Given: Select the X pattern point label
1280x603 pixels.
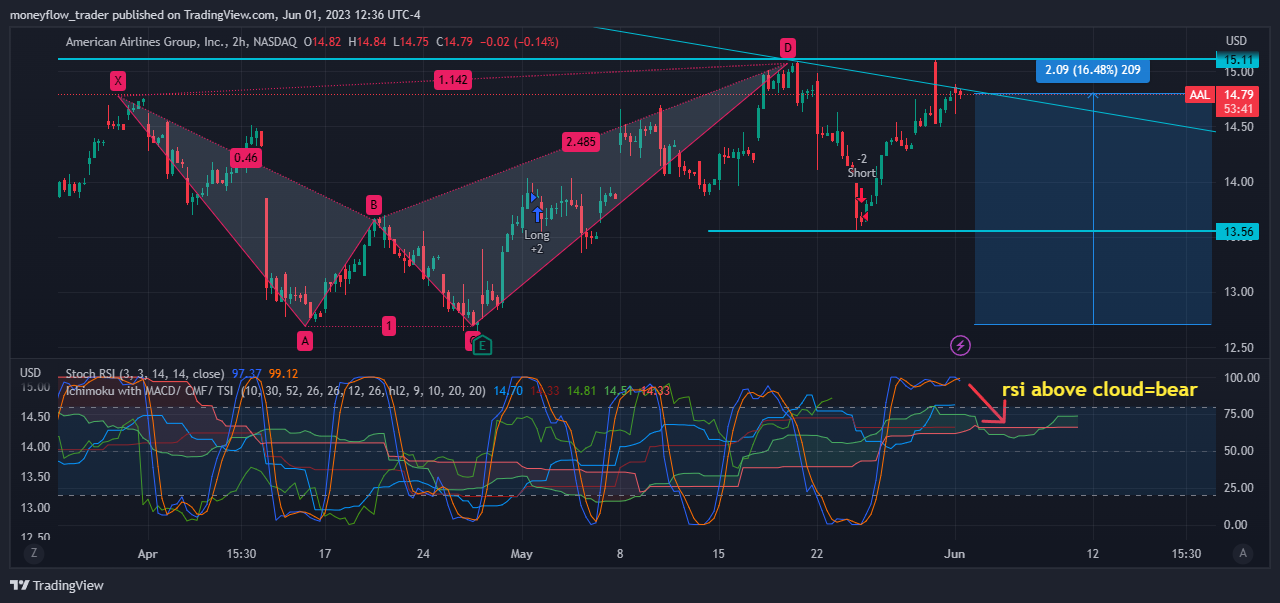Looking at the screenshot, I should (x=119, y=80).
